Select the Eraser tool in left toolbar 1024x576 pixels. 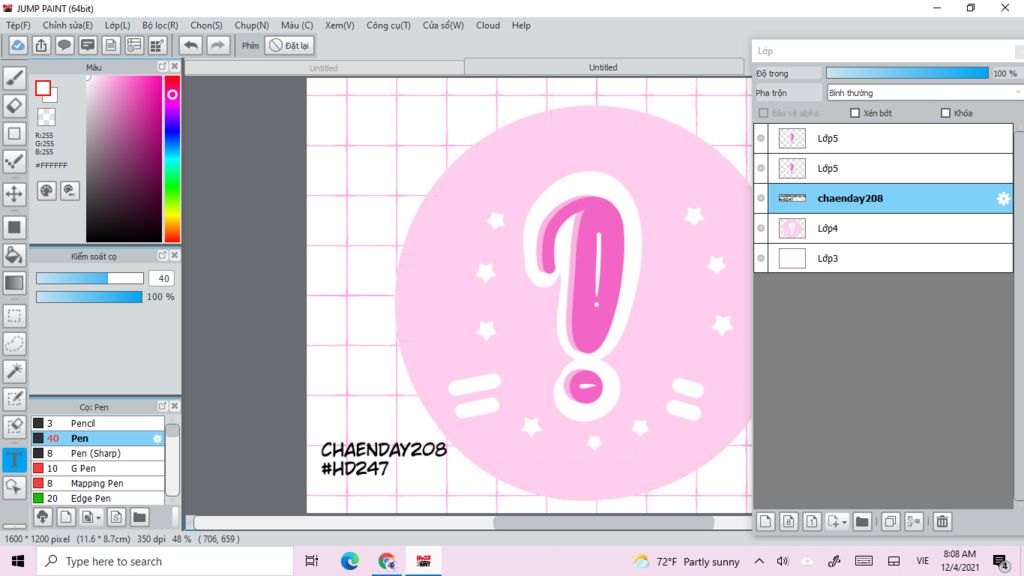coord(14,105)
